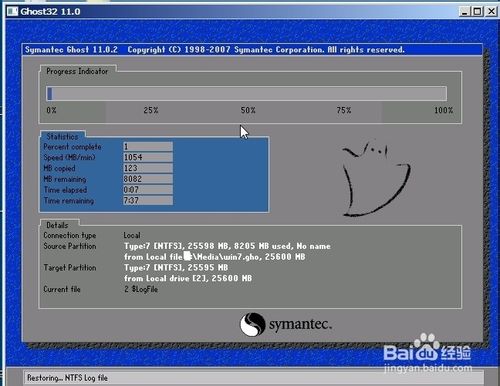Click the "100%" progress marker
This screenshot has height=386, width=500.
[443, 110]
